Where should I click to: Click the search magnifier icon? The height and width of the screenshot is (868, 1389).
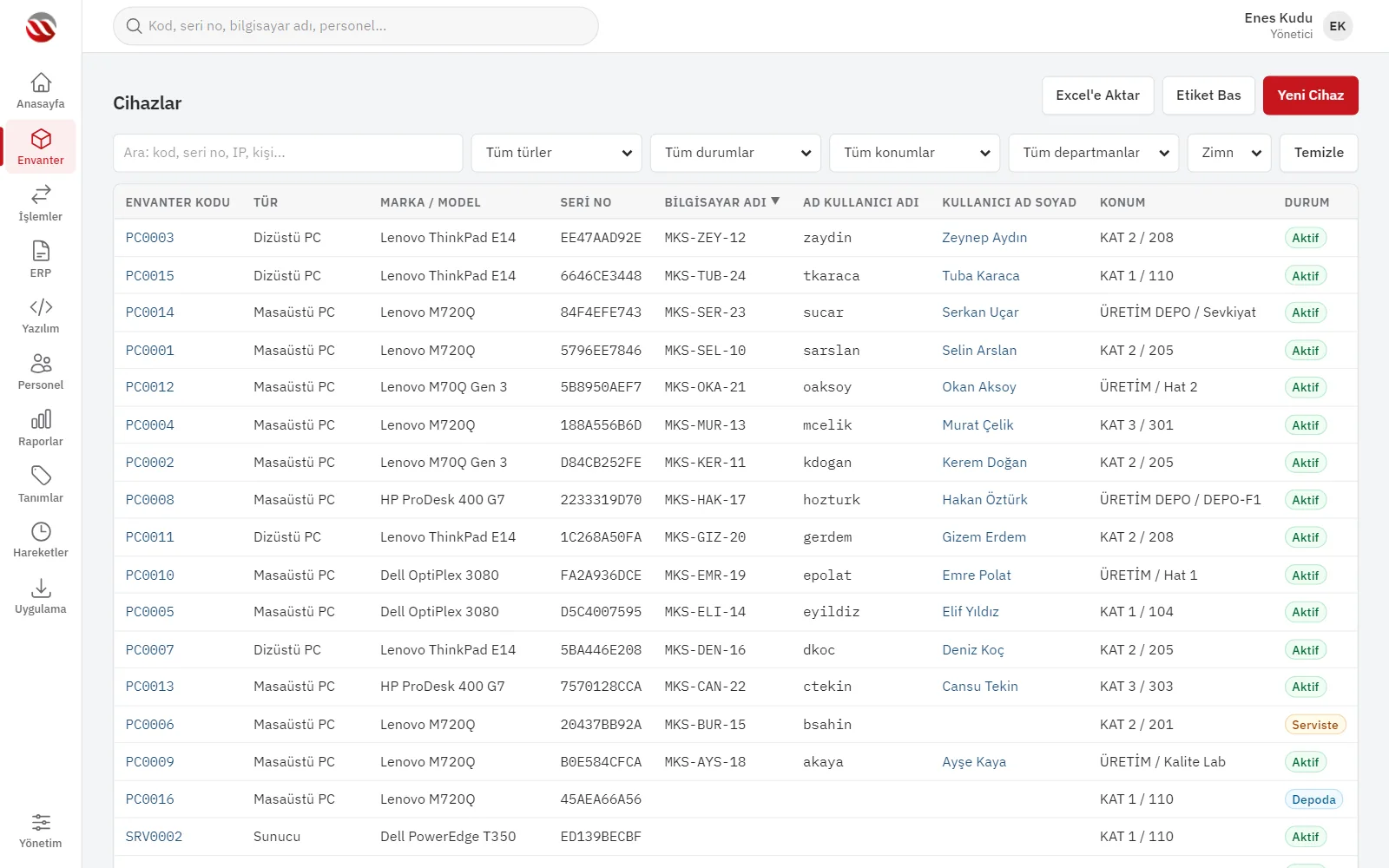click(134, 26)
